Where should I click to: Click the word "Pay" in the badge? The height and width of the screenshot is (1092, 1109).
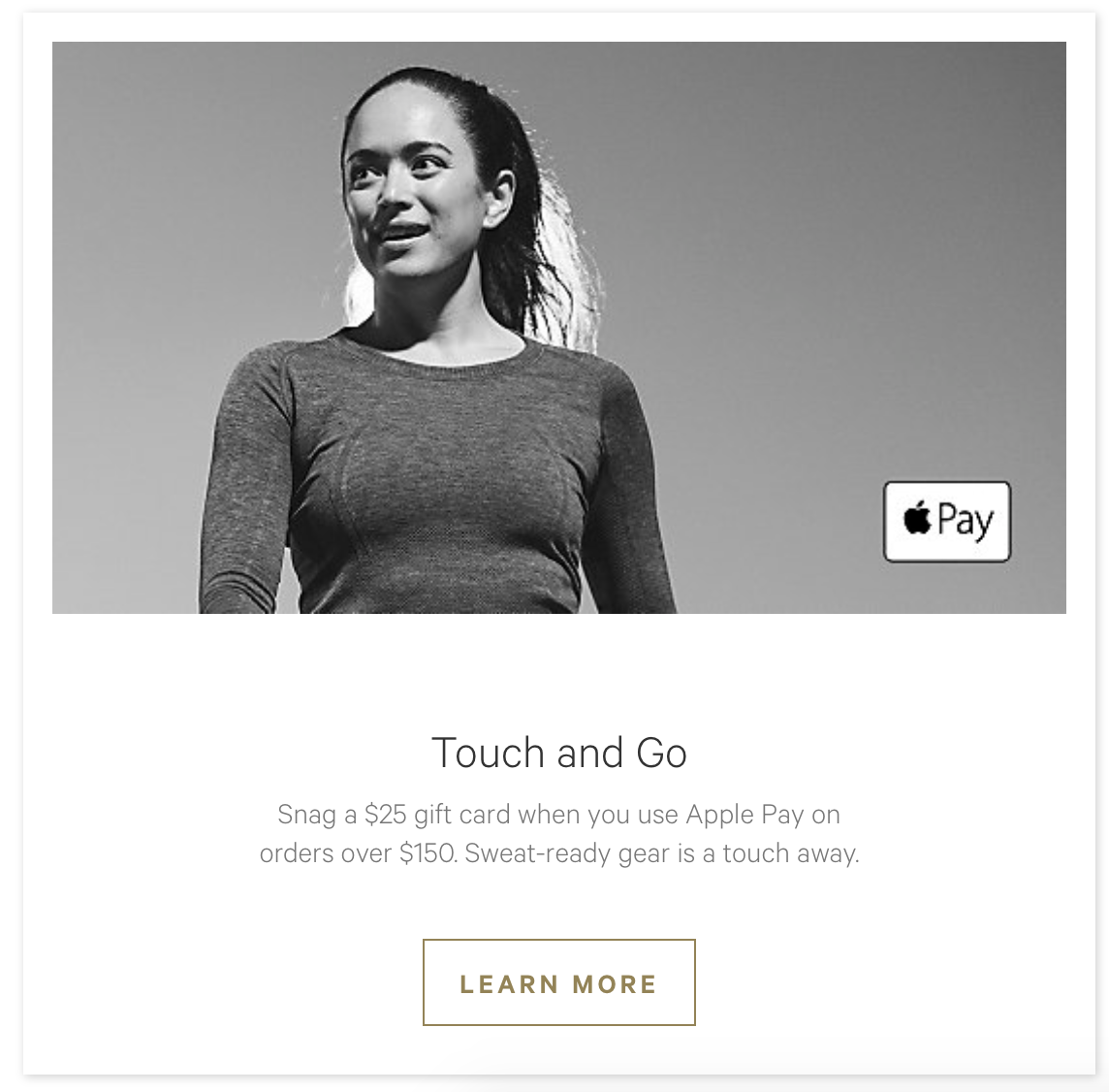tap(966, 522)
